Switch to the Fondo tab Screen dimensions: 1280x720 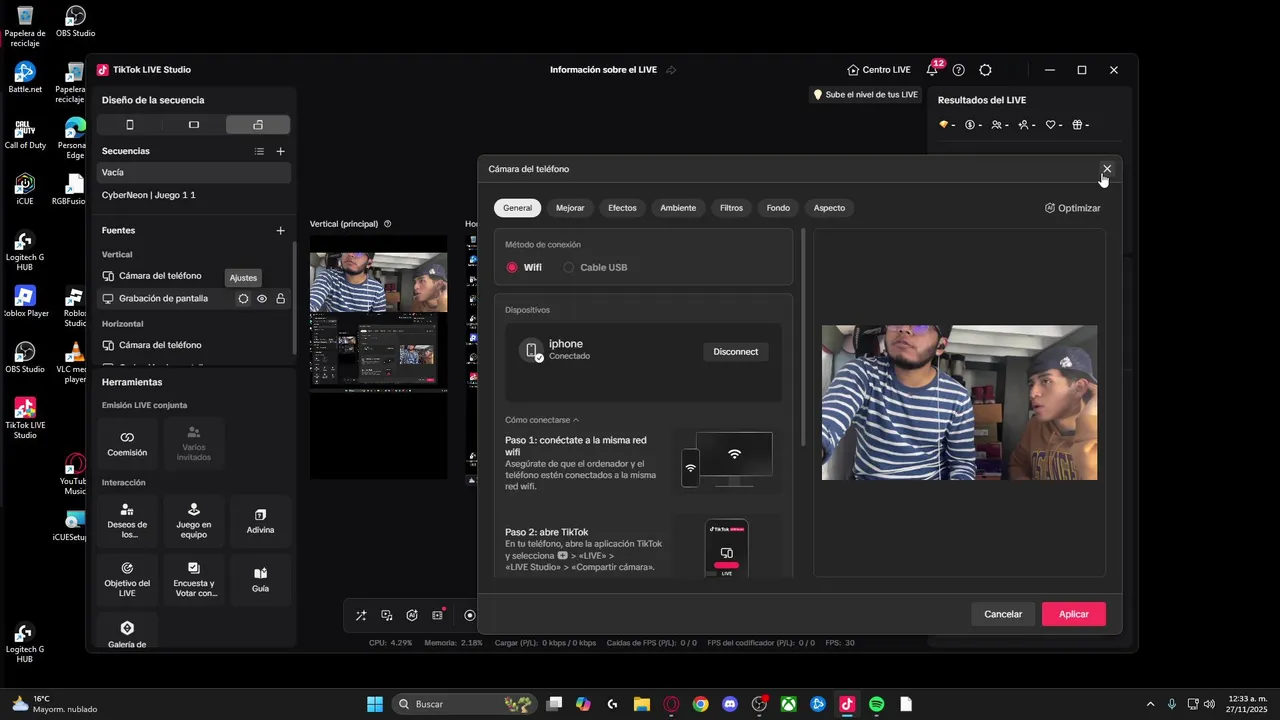pos(778,208)
